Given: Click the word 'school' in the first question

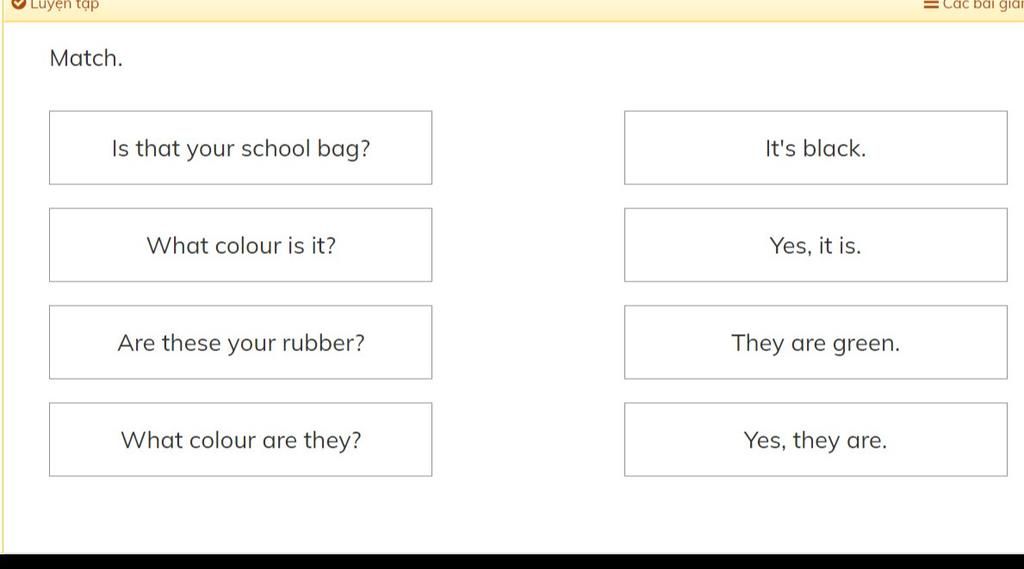Looking at the screenshot, I should tap(276, 149).
